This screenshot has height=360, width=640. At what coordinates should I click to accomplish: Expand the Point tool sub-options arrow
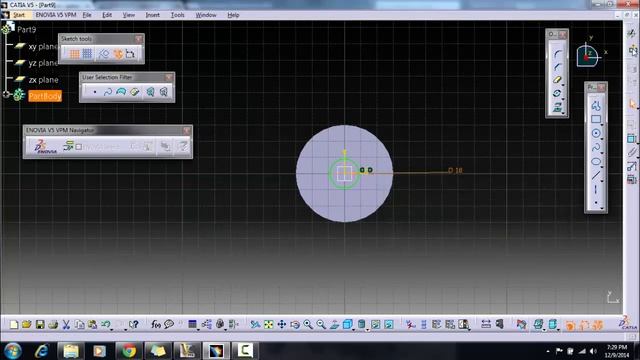click(x=602, y=208)
